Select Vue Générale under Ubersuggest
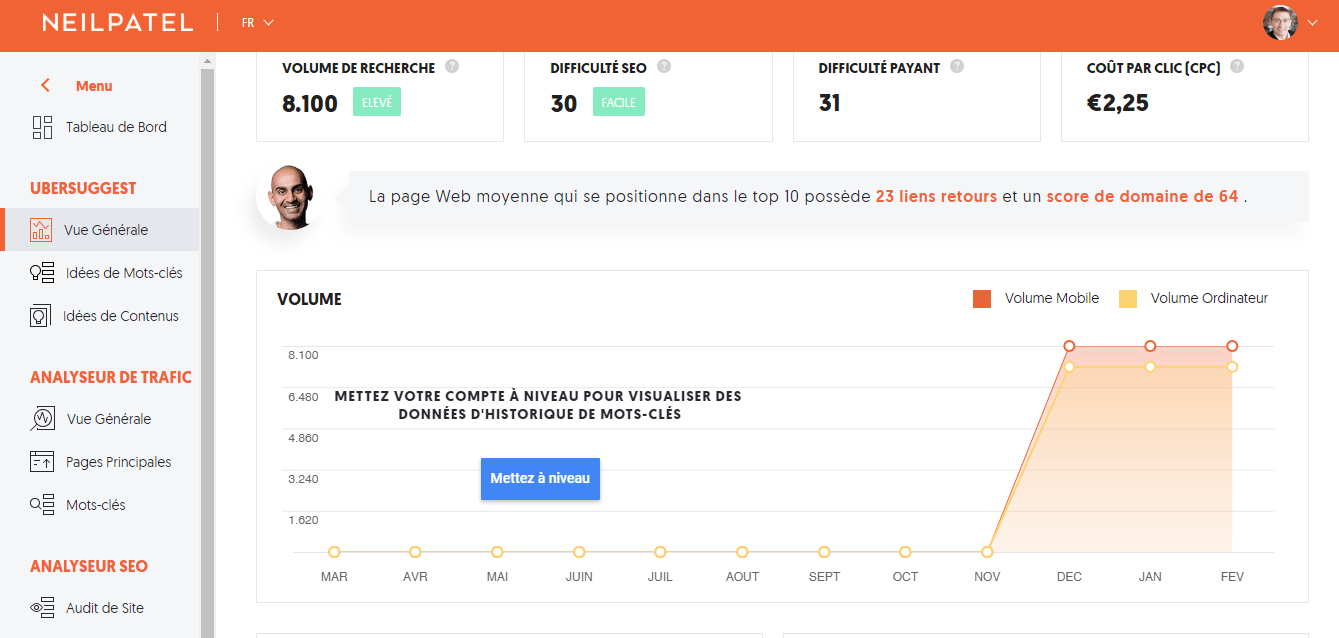The height and width of the screenshot is (638, 1339). [x=106, y=230]
